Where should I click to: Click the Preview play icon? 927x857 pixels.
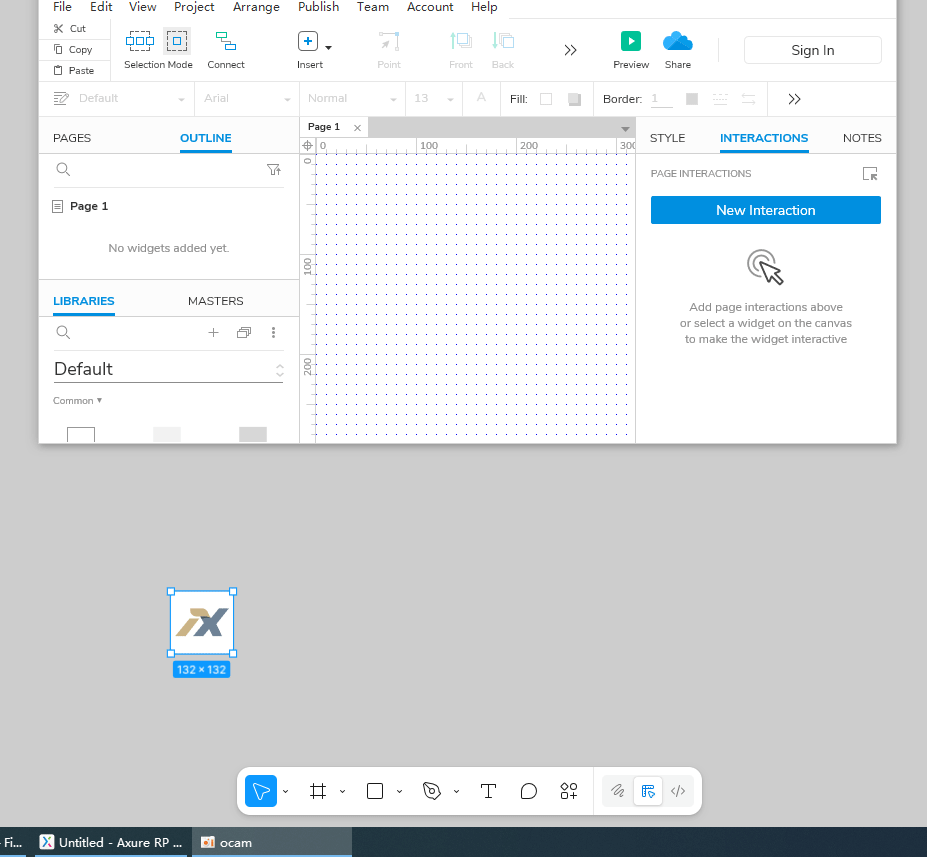point(630,41)
